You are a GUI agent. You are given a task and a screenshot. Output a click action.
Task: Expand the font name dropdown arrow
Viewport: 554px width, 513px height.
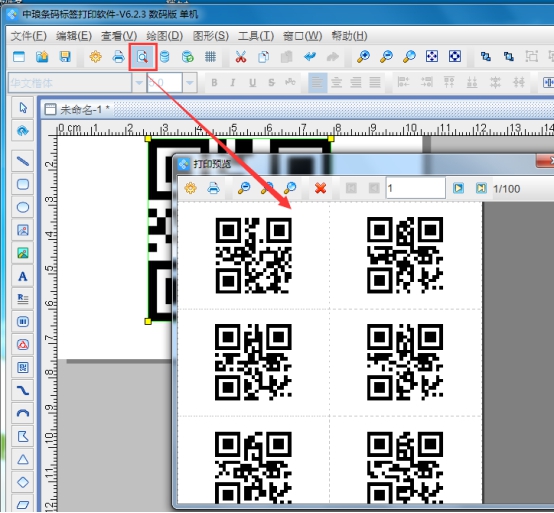coord(139,83)
